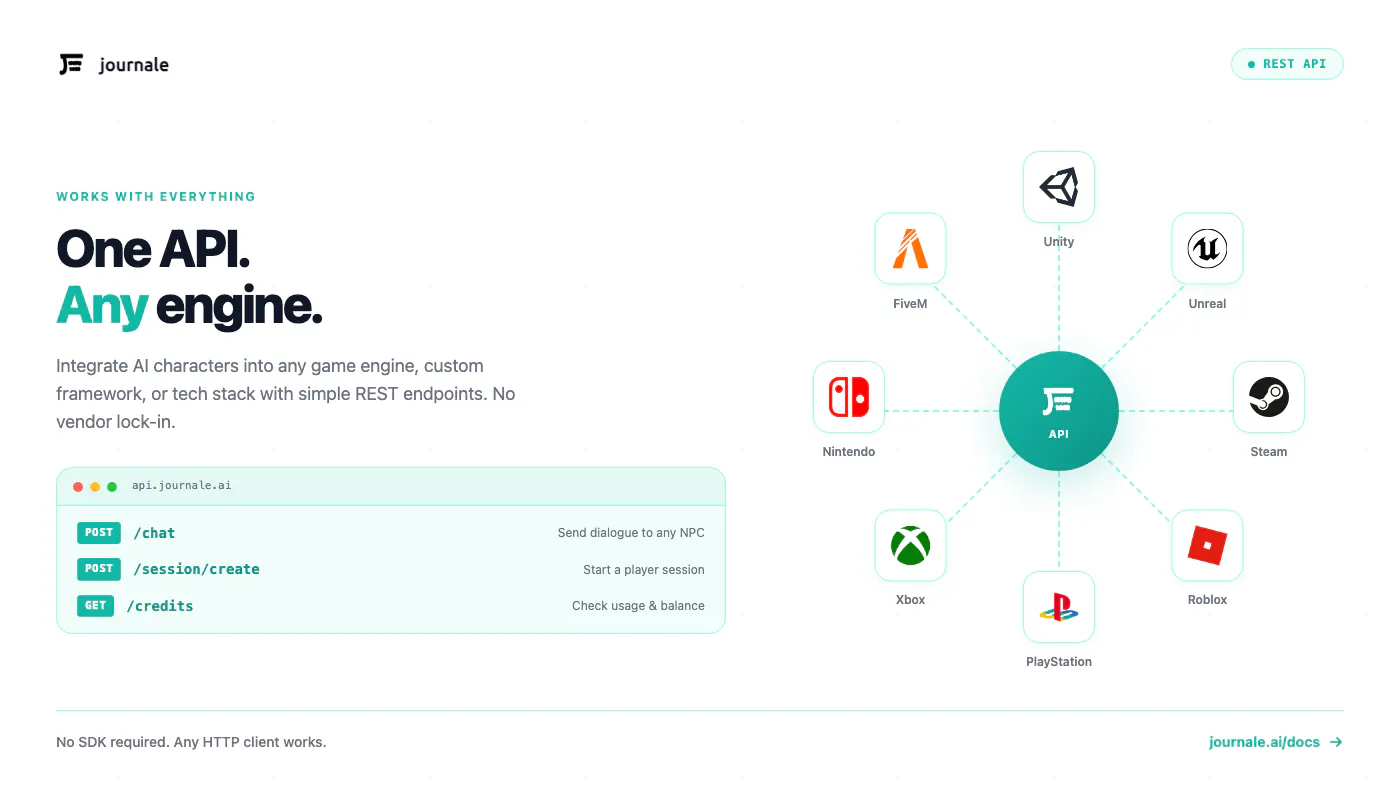Click the Xbox label text

point(910,600)
